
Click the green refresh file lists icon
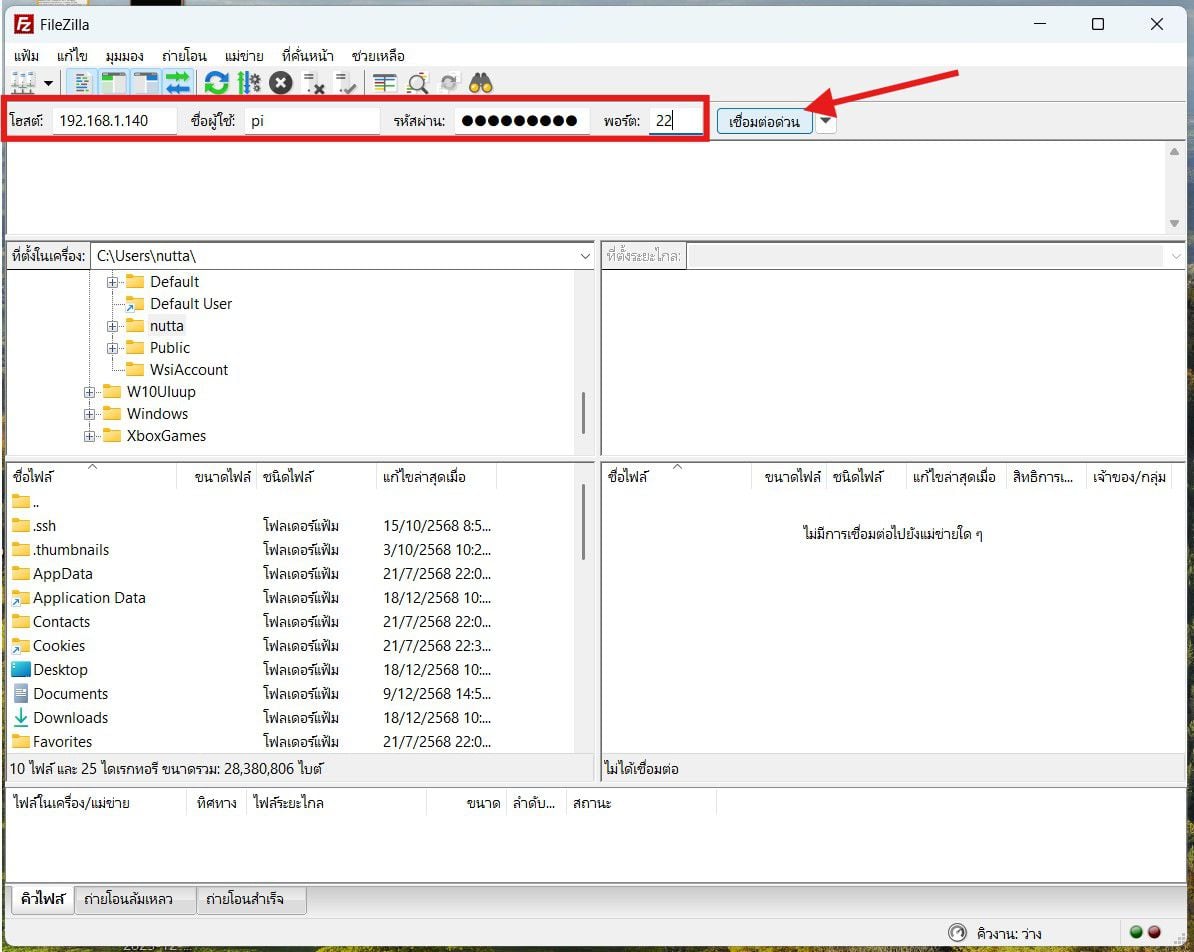click(x=217, y=82)
